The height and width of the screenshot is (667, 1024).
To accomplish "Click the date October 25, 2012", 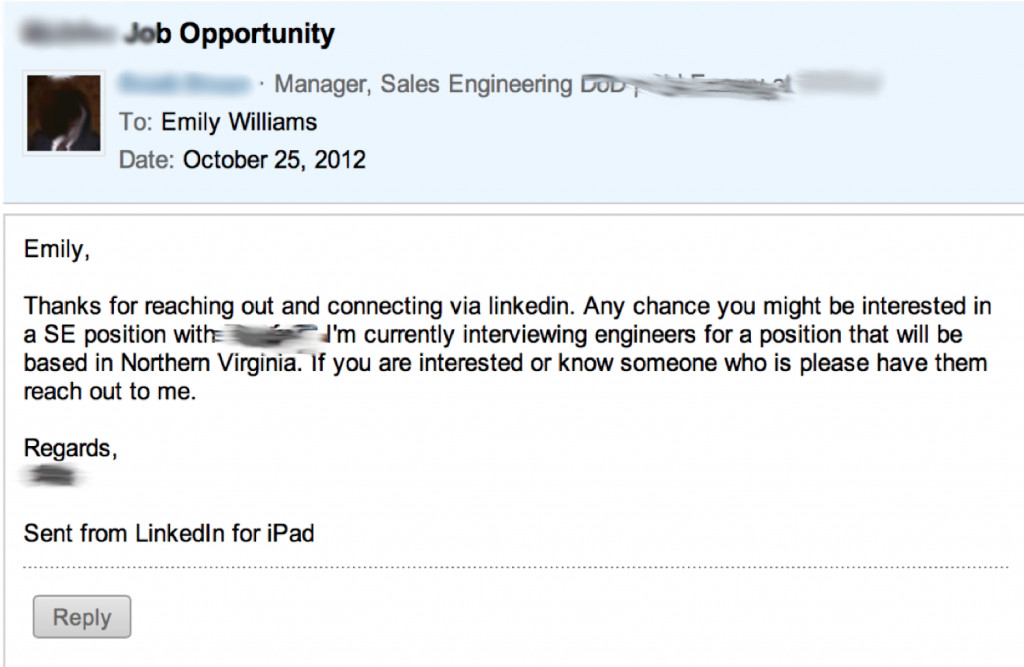I will click(274, 159).
